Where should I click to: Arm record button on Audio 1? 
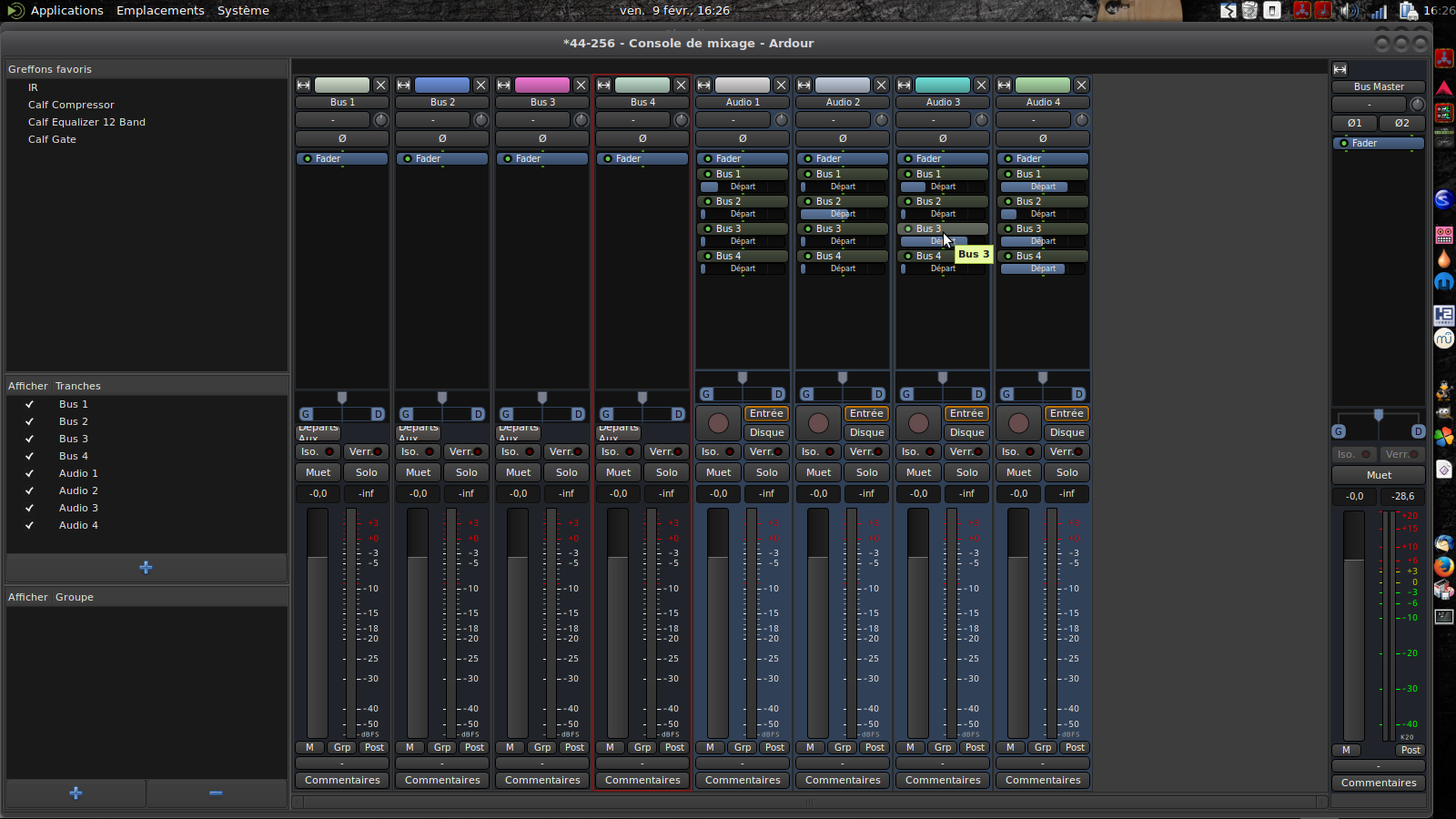[x=718, y=423]
